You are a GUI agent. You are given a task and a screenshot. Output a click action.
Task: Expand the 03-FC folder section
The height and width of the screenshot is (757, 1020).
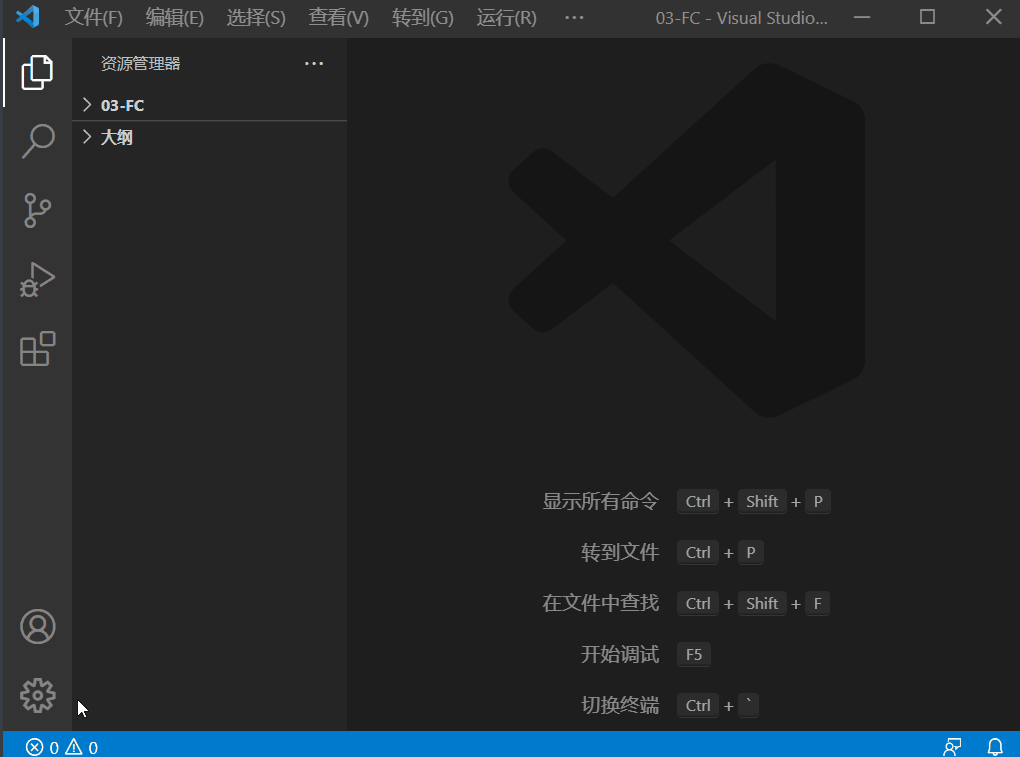point(209,105)
